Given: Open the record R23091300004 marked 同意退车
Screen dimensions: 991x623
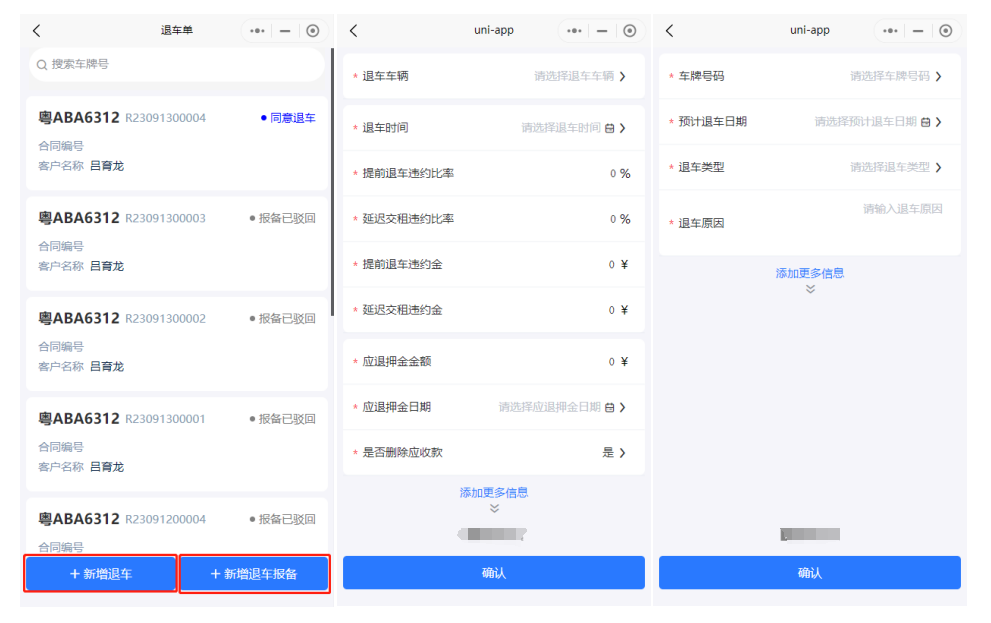Looking at the screenshot, I should tap(177, 142).
